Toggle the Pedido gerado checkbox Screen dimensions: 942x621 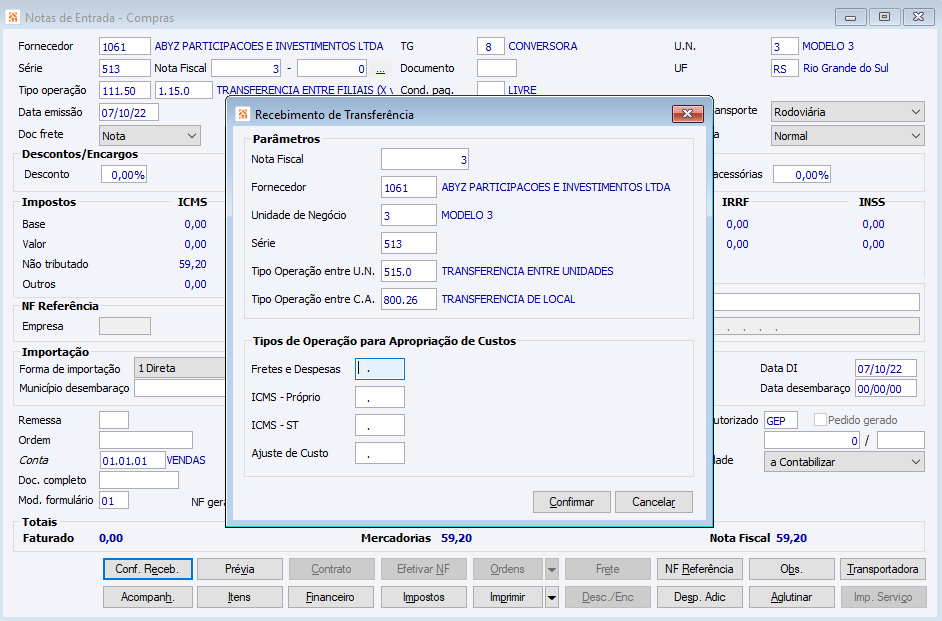[x=820, y=420]
